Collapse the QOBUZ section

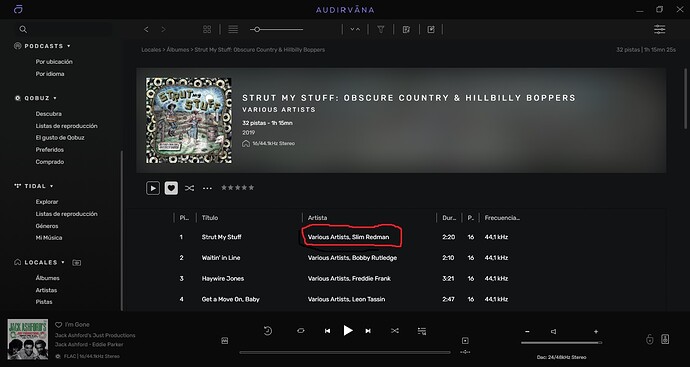coord(55,98)
